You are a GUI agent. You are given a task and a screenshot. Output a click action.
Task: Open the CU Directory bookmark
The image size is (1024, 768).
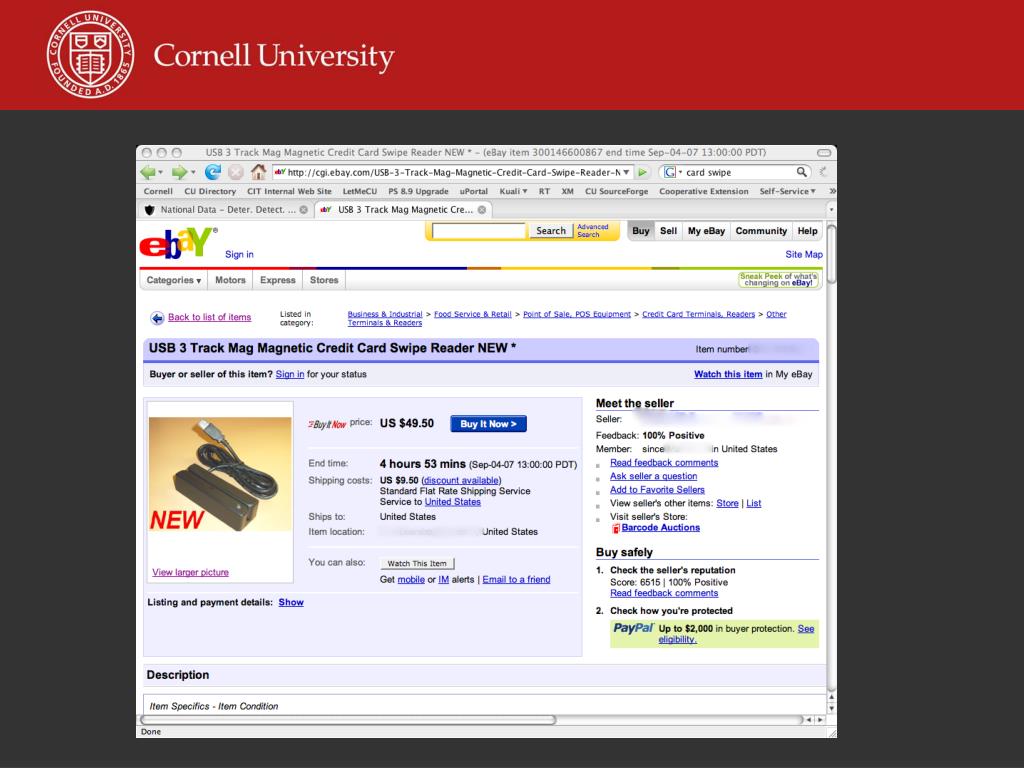pos(210,191)
